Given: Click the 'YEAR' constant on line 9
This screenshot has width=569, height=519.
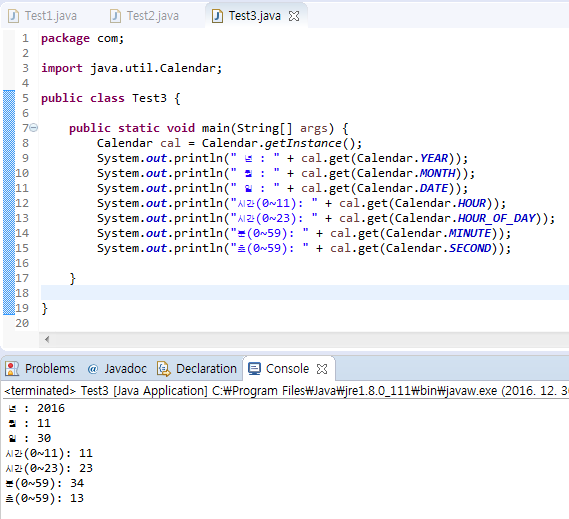Looking at the screenshot, I should 434,158.
